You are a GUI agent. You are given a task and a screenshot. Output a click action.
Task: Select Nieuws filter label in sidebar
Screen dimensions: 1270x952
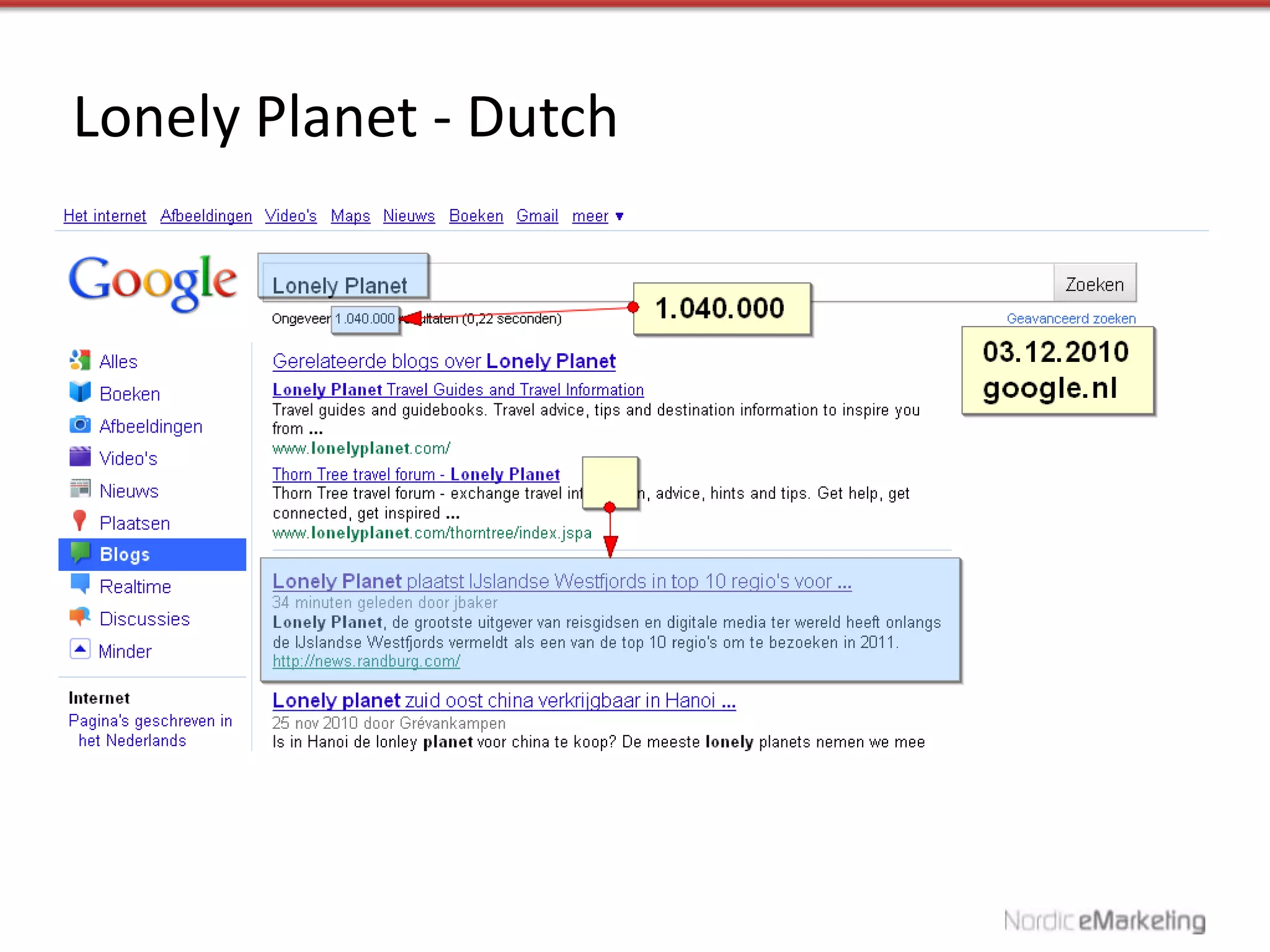coord(129,490)
